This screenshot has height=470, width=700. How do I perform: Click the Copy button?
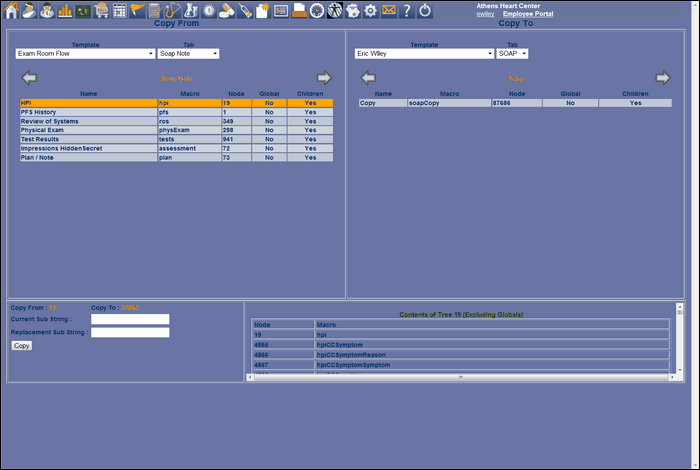(21, 345)
